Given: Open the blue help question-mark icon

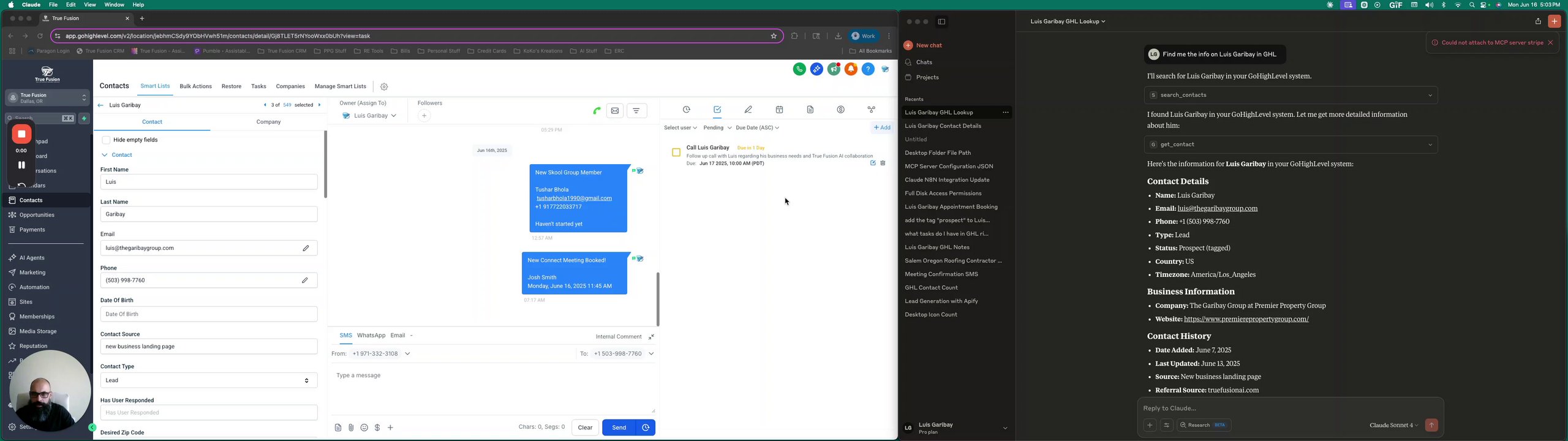Looking at the screenshot, I should pos(868,69).
